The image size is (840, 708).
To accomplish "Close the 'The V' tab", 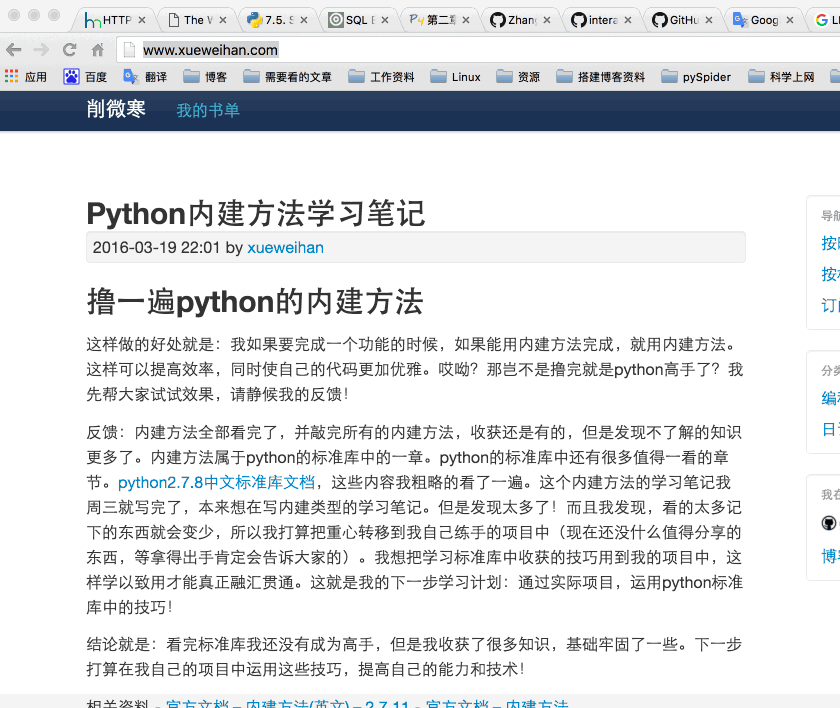I will point(223,20).
